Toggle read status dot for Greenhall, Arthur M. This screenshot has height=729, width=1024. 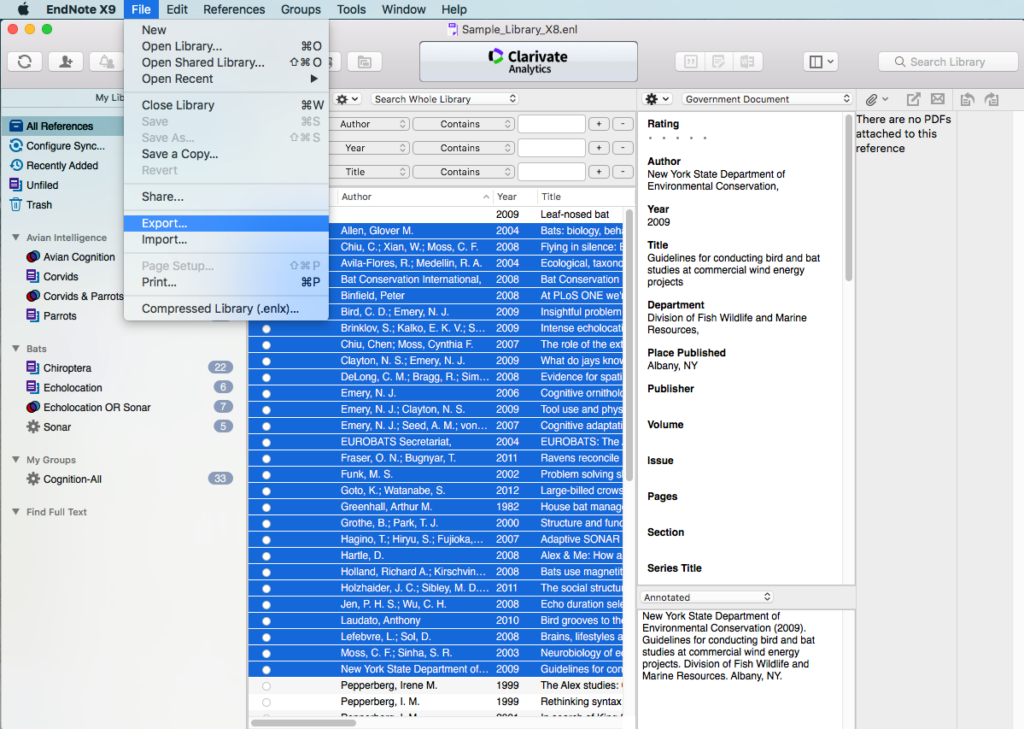(266, 507)
